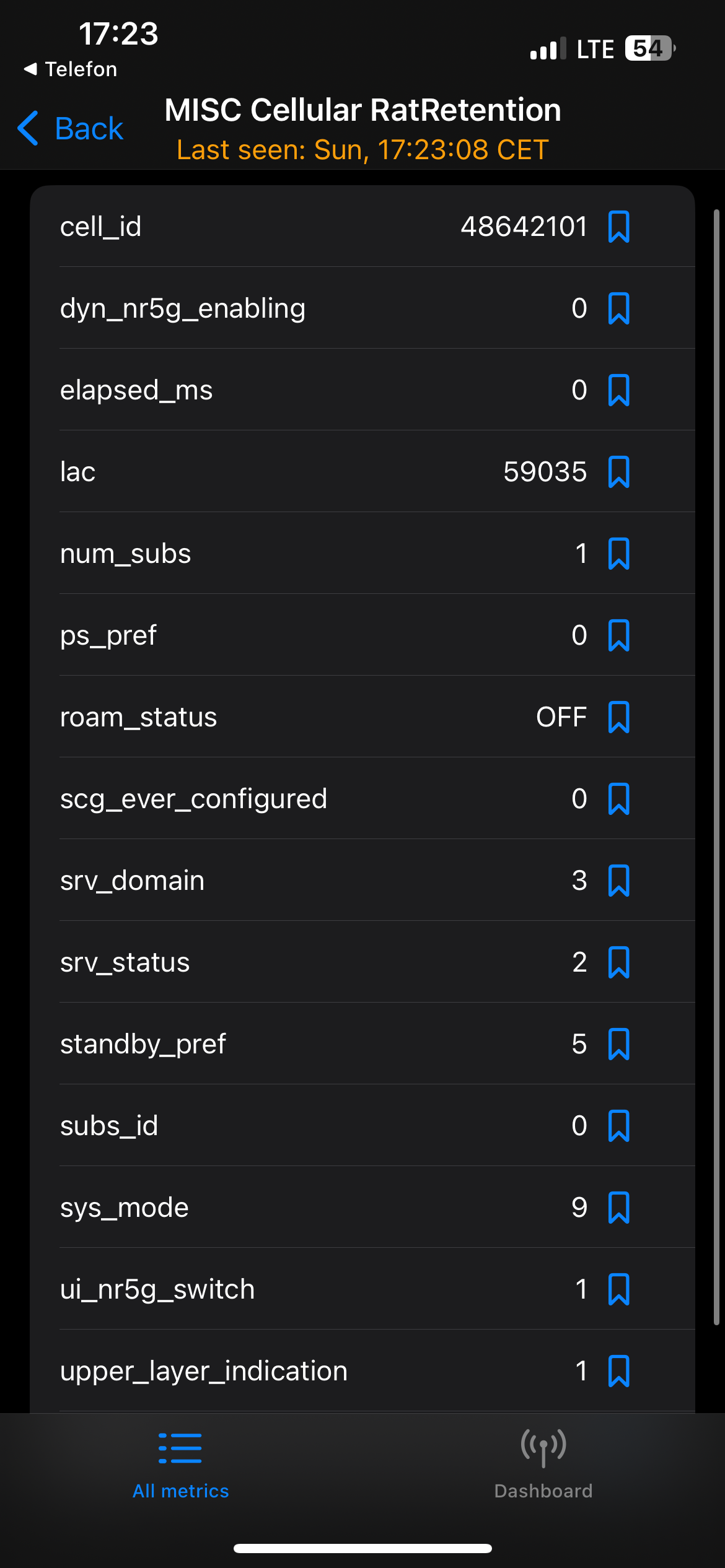Bookmark the num_subs value
725x1568 pixels.
pyautogui.click(x=618, y=554)
